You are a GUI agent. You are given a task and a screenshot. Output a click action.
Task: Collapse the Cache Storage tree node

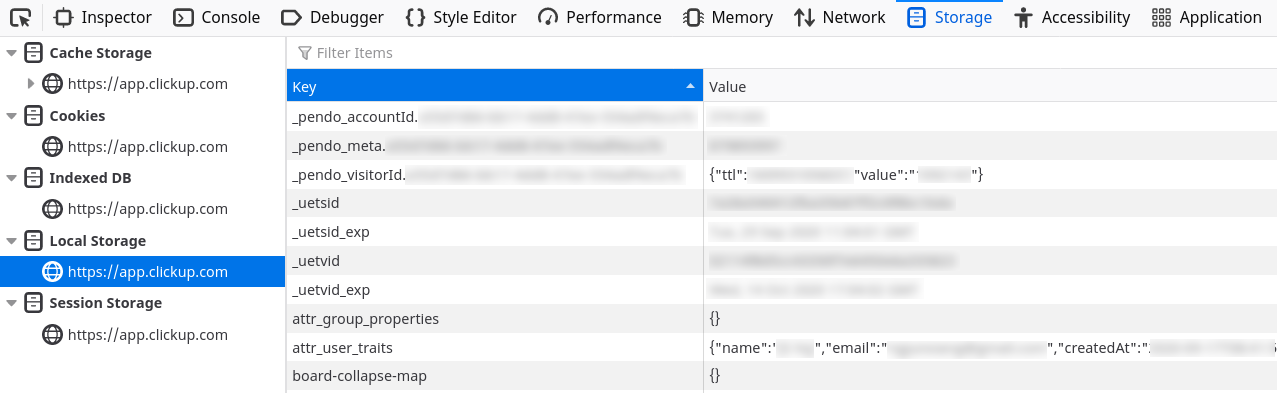tap(11, 53)
